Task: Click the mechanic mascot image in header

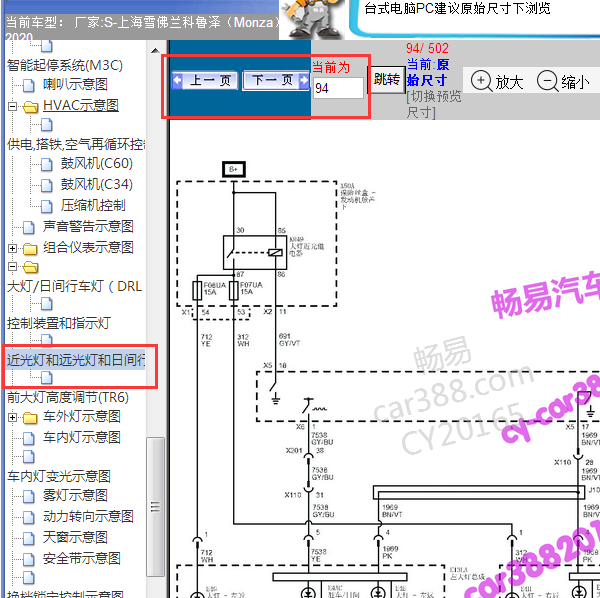Action: [x=314, y=20]
